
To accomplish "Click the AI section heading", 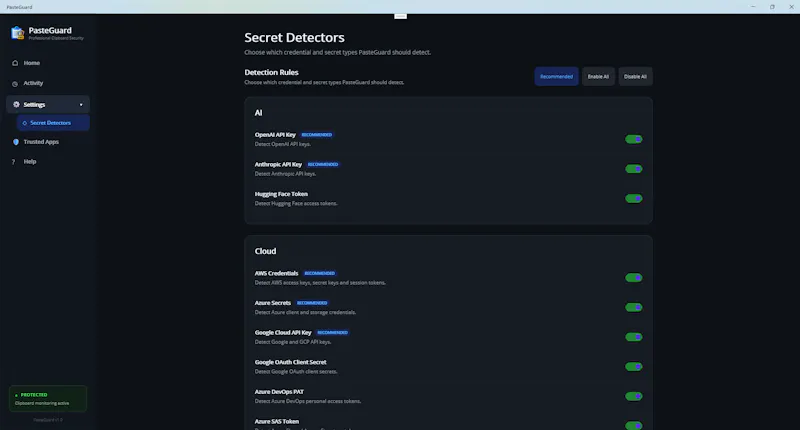I will tap(259, 113).
